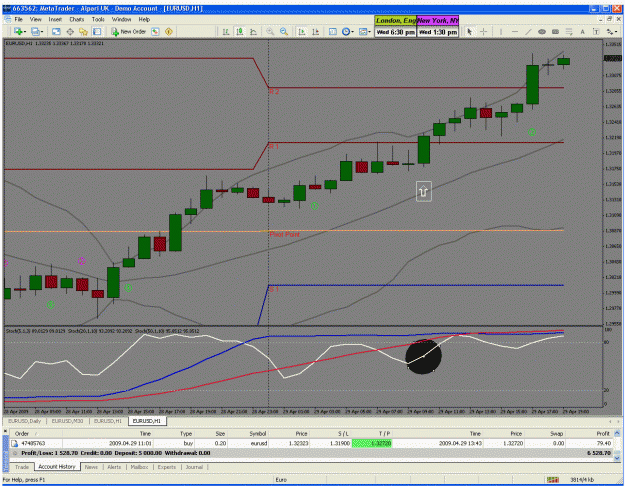This screenshot has width=625, height=486.
Task: Toggle the Market Watch window
Action: pos(56,31)
